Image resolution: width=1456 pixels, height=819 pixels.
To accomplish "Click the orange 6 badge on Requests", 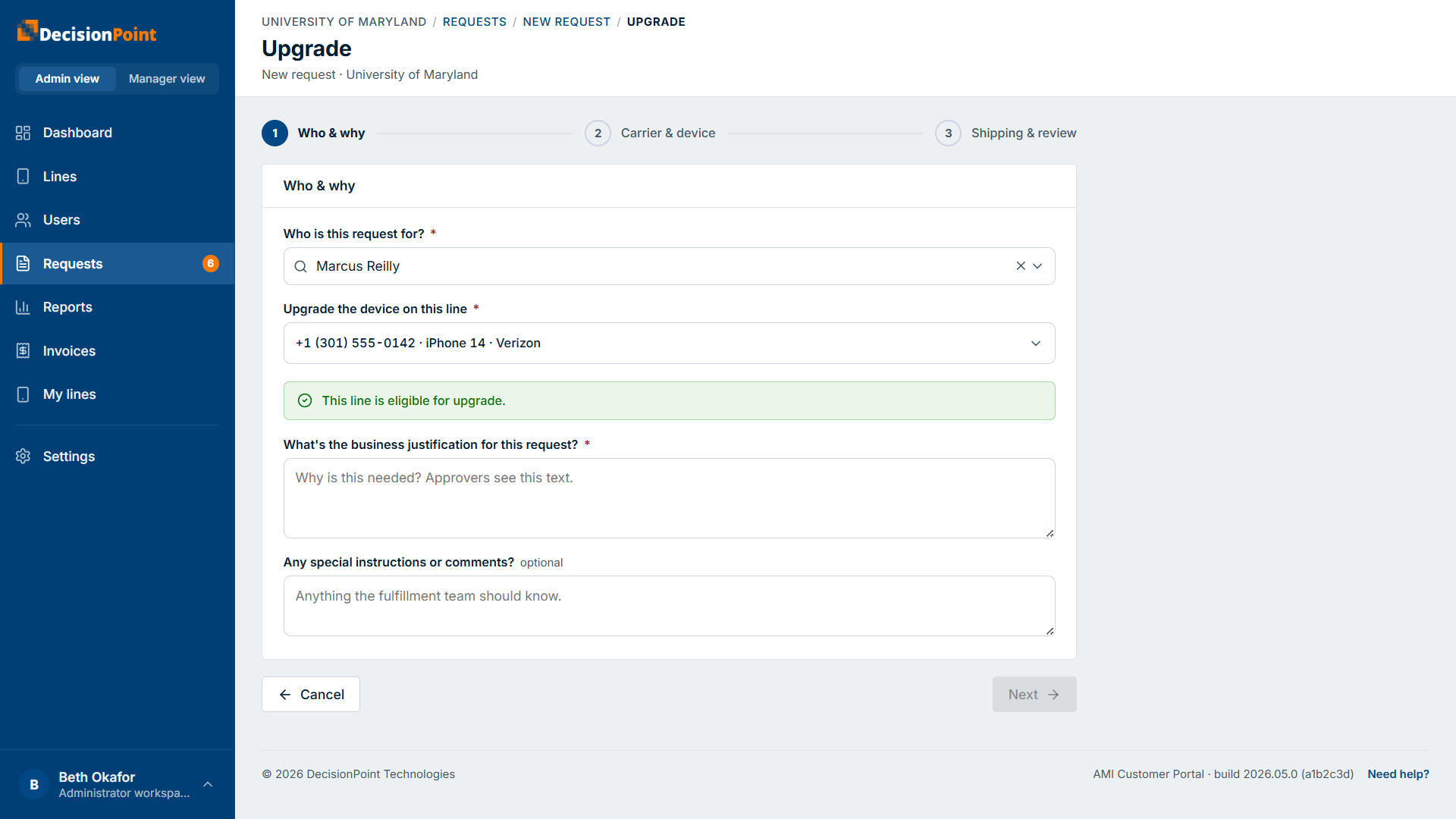I will 211,263.
